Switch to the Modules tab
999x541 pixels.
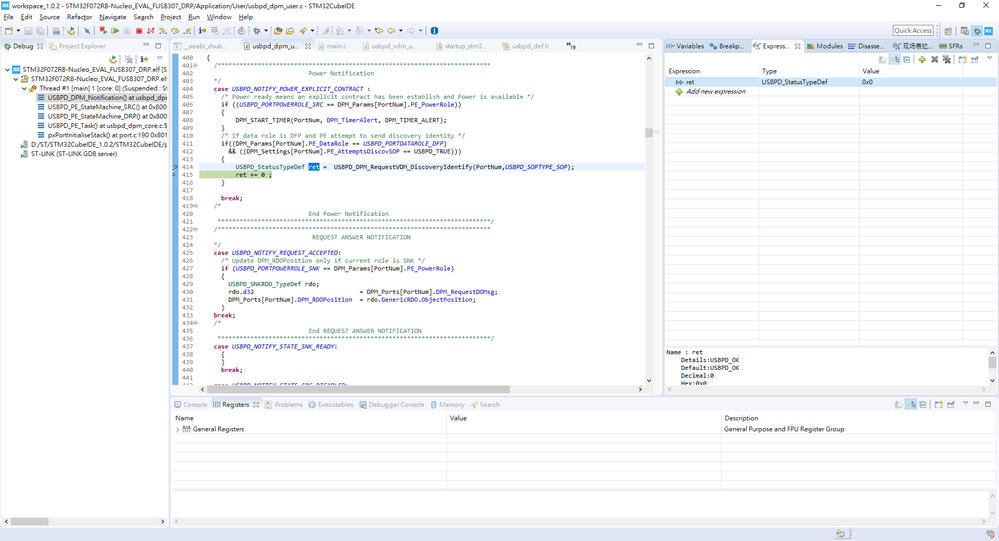click(824, 46)
